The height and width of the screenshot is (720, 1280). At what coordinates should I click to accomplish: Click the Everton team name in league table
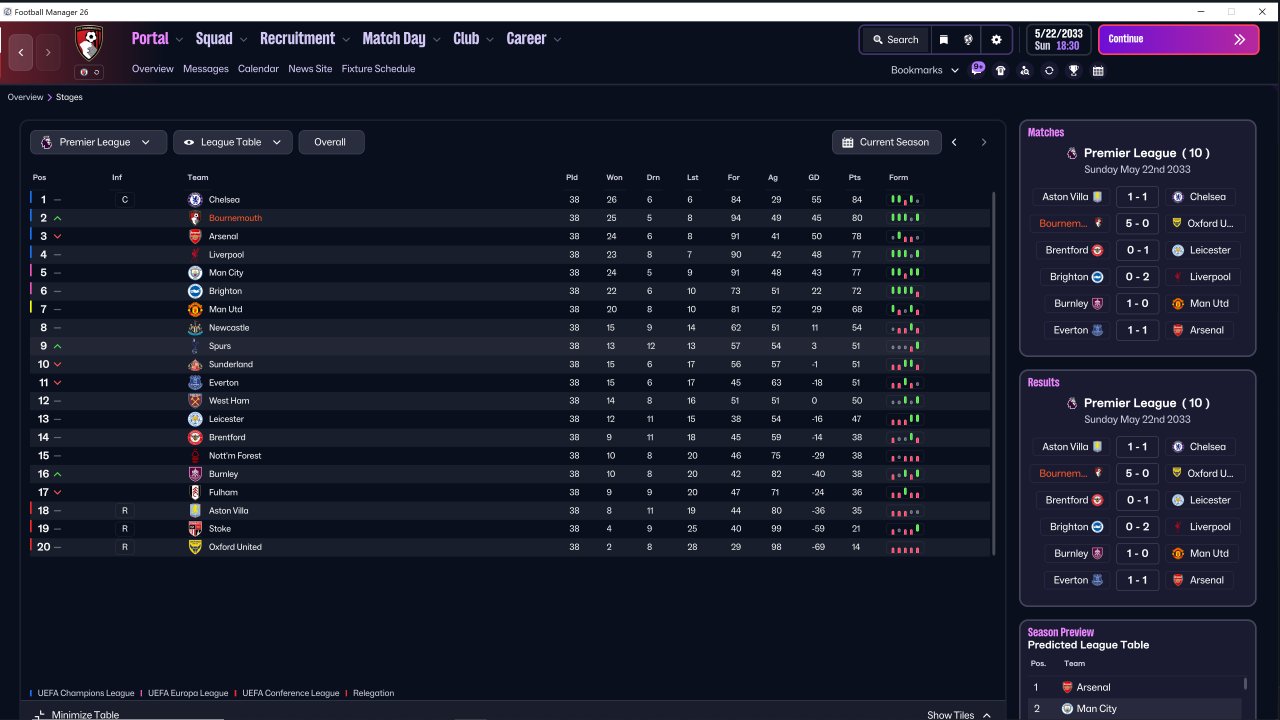point(224,383)
